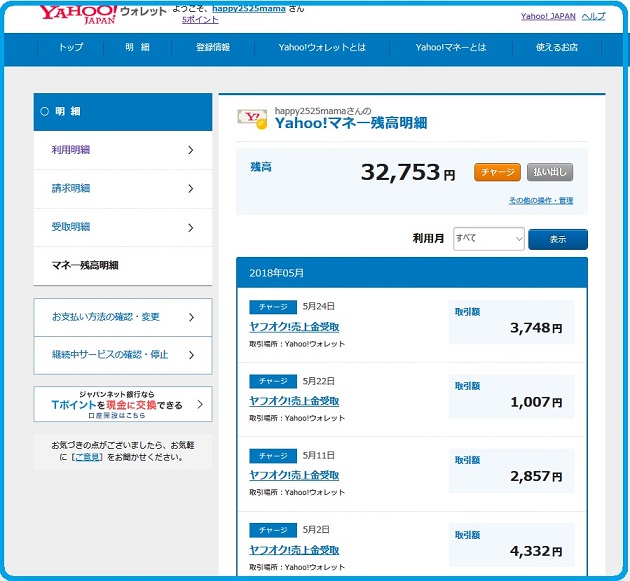Click the chevron arrow beside 請求明細
This screenshot has width=630, height=581.
[191, 189]
